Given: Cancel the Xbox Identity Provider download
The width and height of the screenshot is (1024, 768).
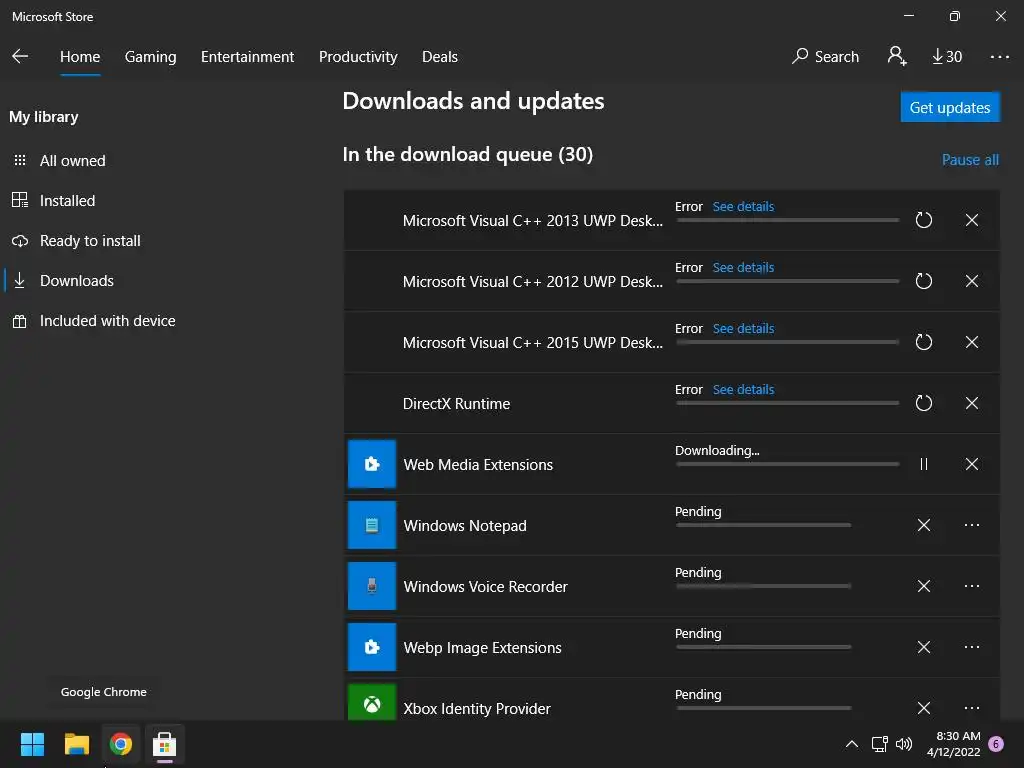Looking at the screenshot, I should [923, 708].
